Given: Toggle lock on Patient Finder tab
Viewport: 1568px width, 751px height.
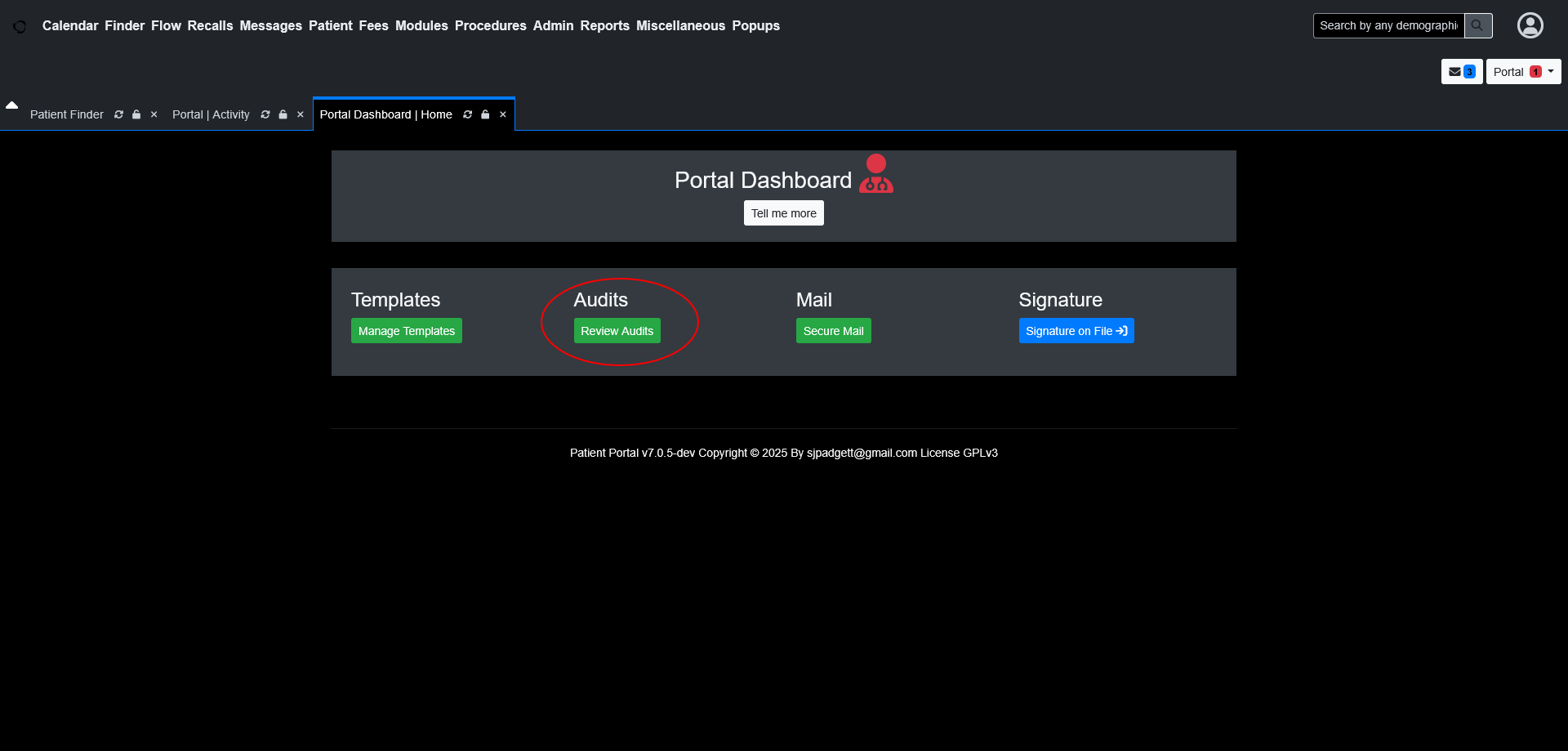Looking at the screenshot, I should coord(136,114).
